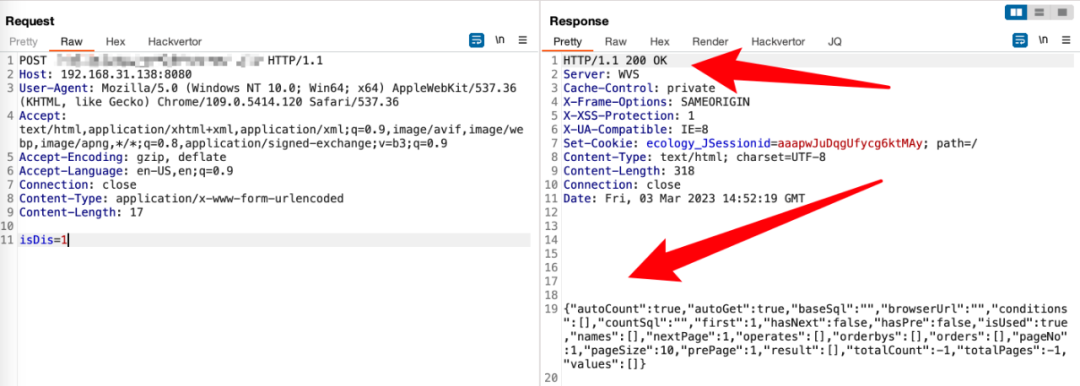
Task: Click request Content-Type x-www-form-urlencoded line
Action: tap(181, 199)
